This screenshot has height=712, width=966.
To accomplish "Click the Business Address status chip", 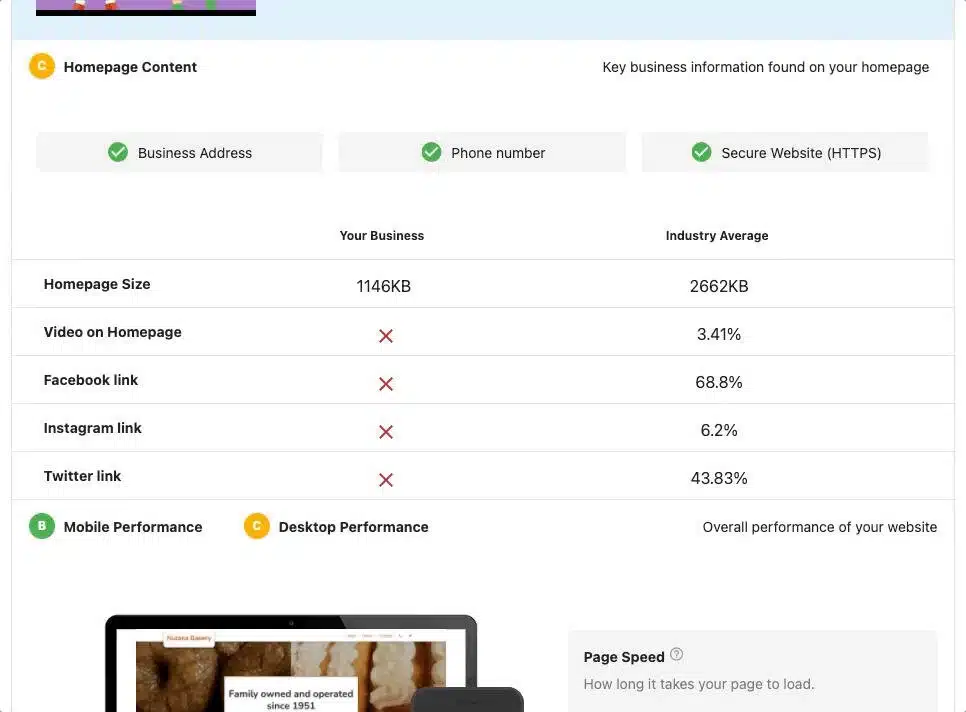I will pyautogui.click(x=179, y=152).
